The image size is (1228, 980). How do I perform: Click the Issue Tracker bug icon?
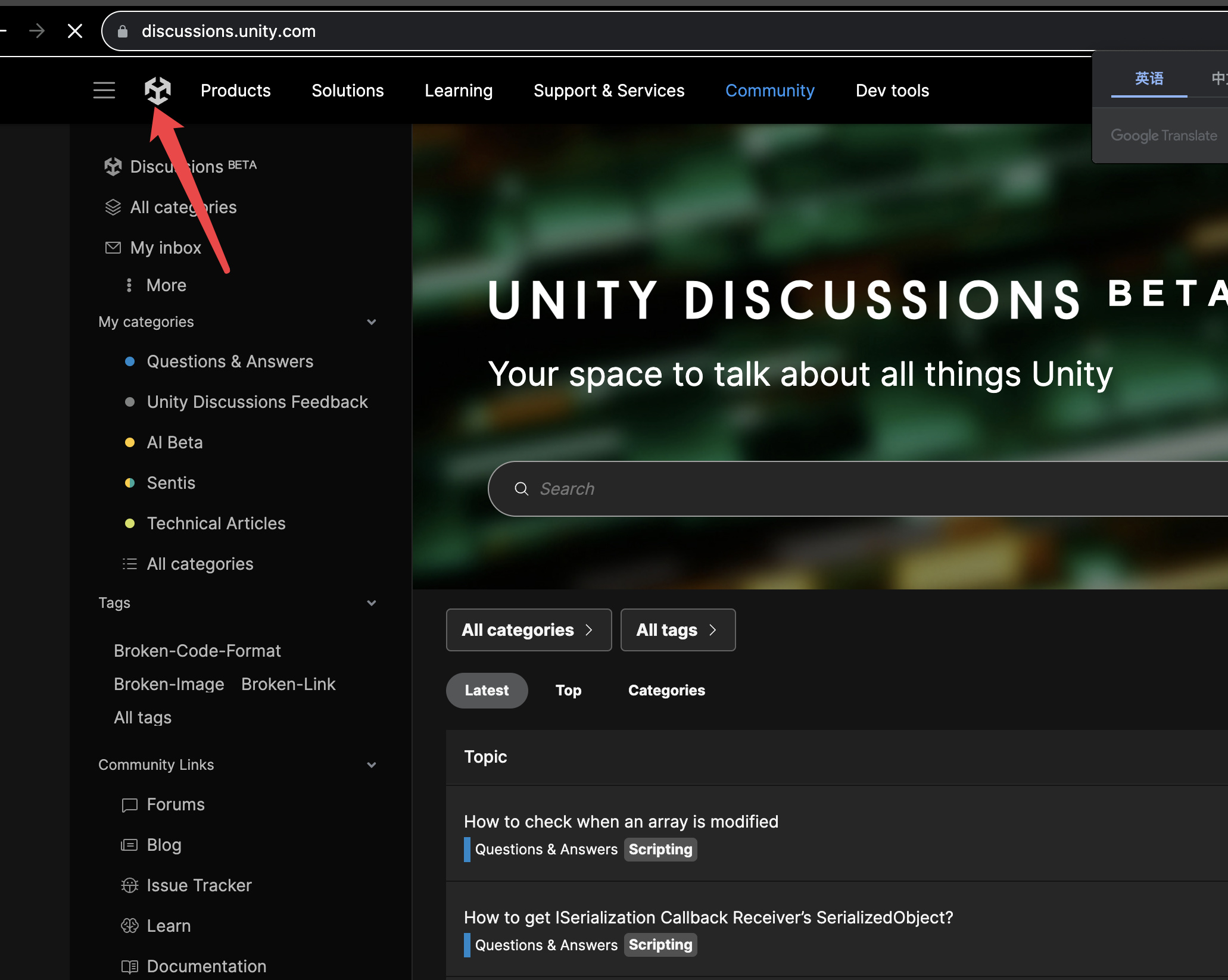[129, 885]
